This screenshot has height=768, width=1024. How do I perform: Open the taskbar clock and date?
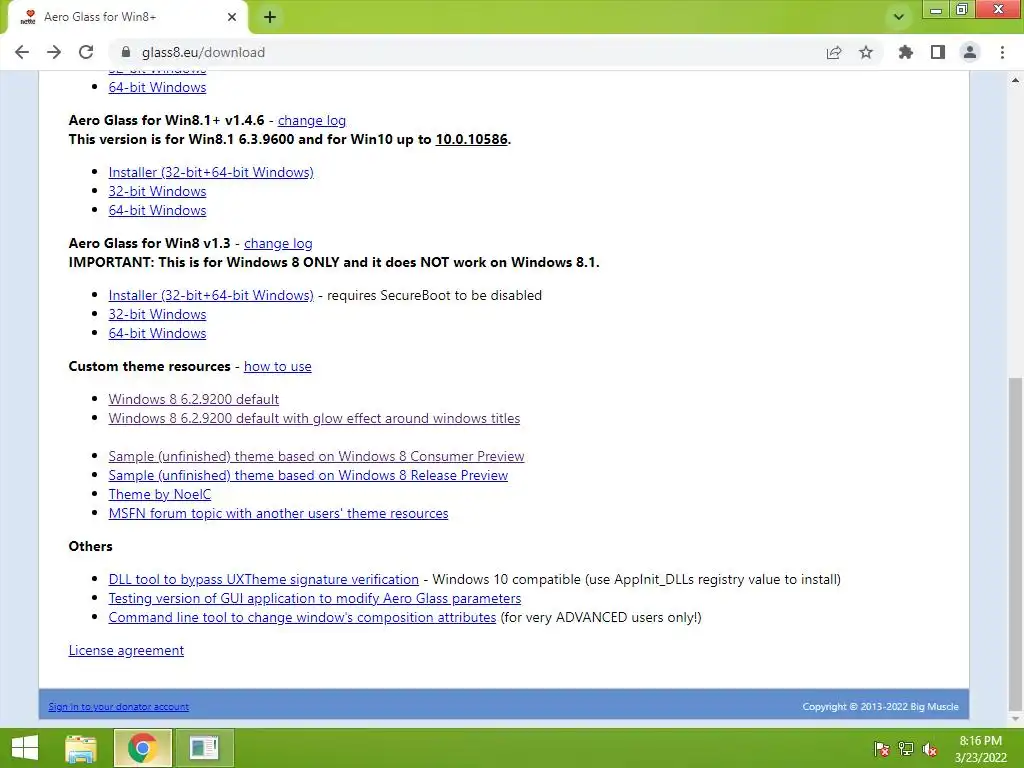tap(980, 749)
